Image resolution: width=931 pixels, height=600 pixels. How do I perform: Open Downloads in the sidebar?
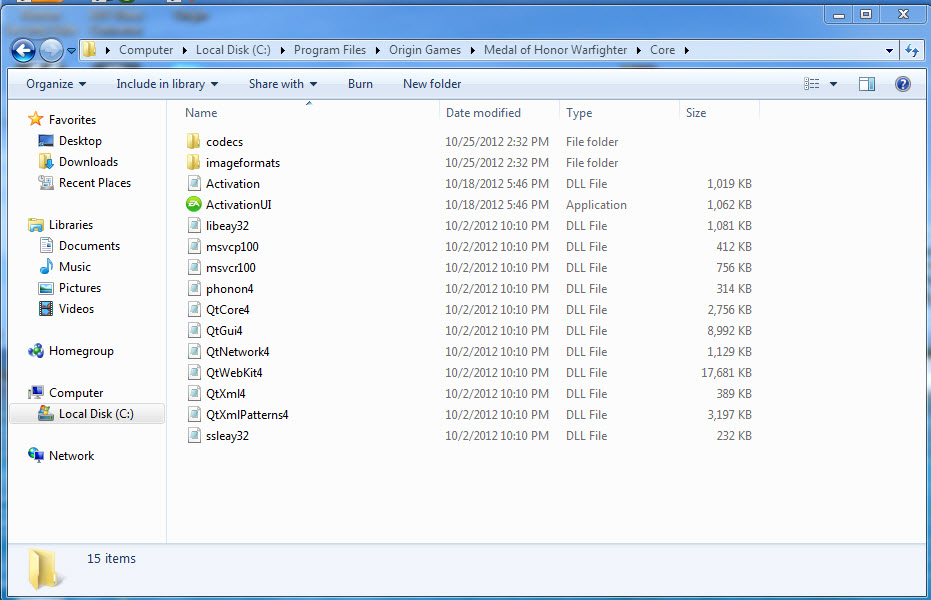(88, 161)
